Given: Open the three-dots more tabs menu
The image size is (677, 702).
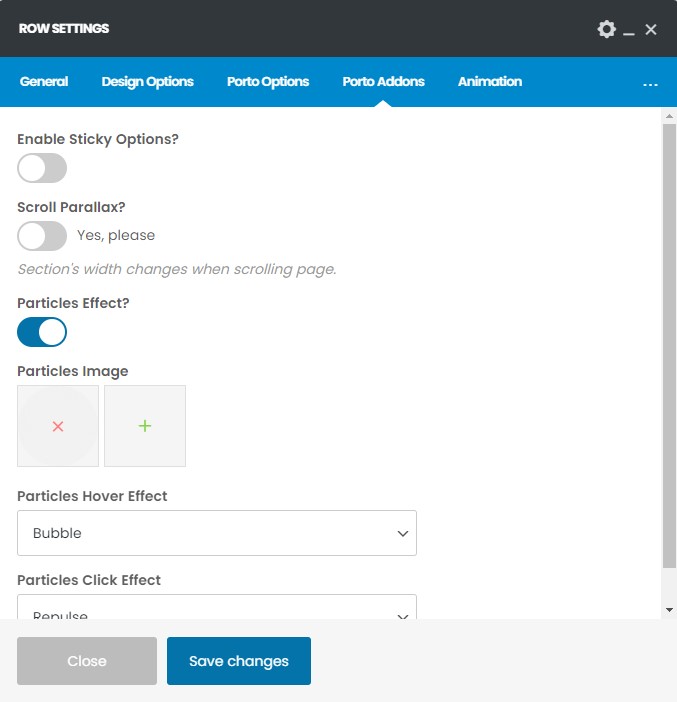Looking at the screenshot, I should coord(650,84).
